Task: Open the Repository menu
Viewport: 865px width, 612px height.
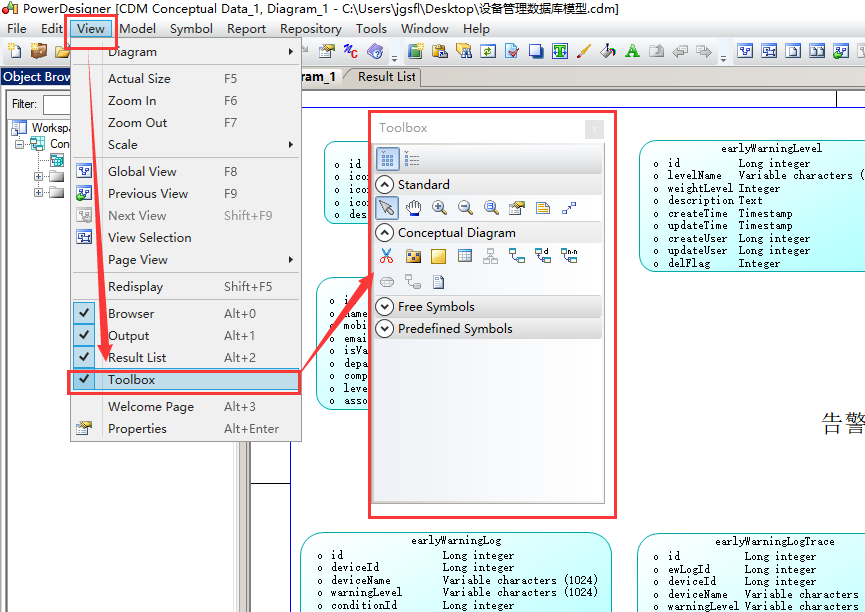Action: tap(311, 29)
